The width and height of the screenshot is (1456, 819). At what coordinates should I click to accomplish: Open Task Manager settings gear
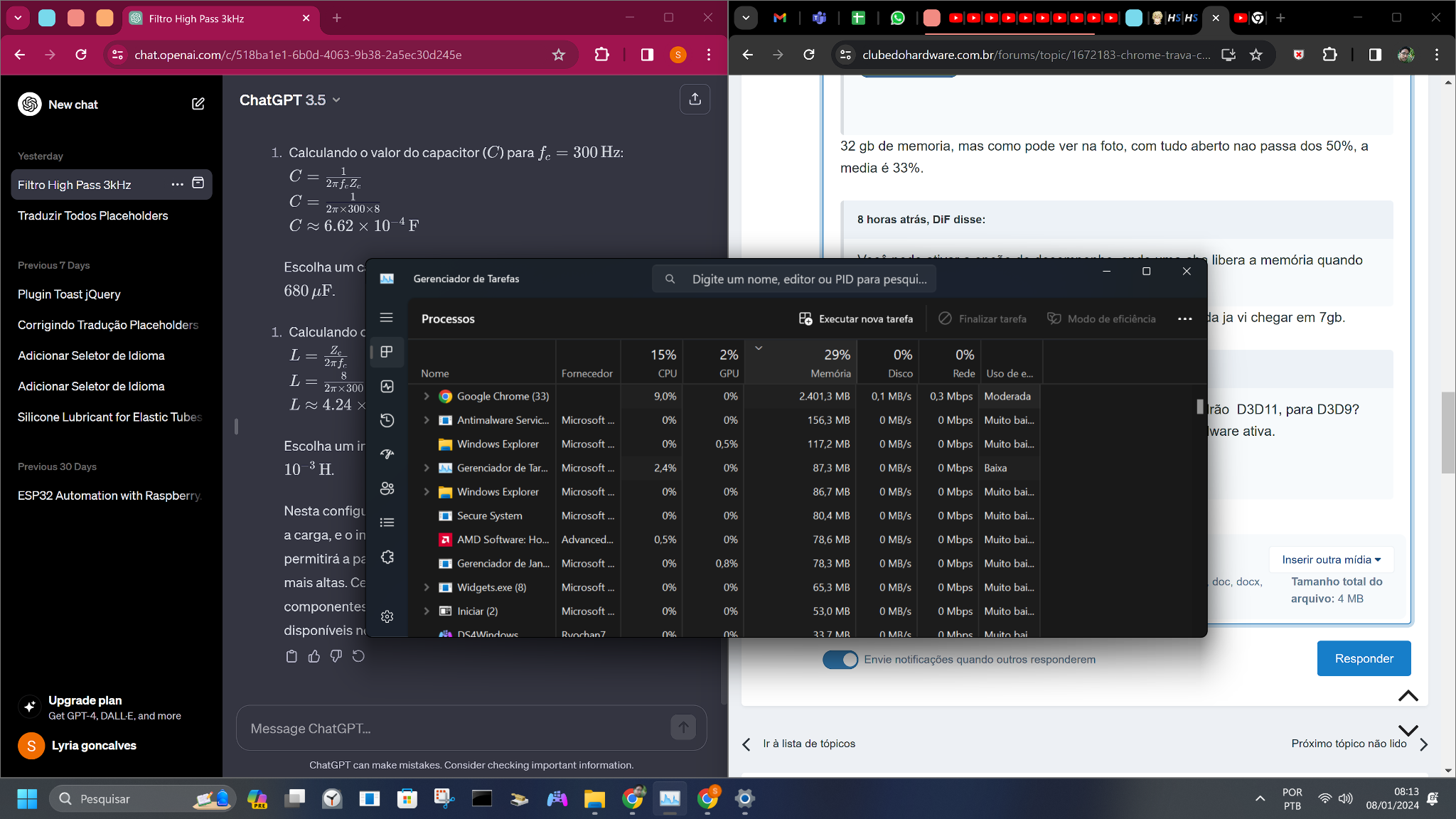click(x=387, y=616)
